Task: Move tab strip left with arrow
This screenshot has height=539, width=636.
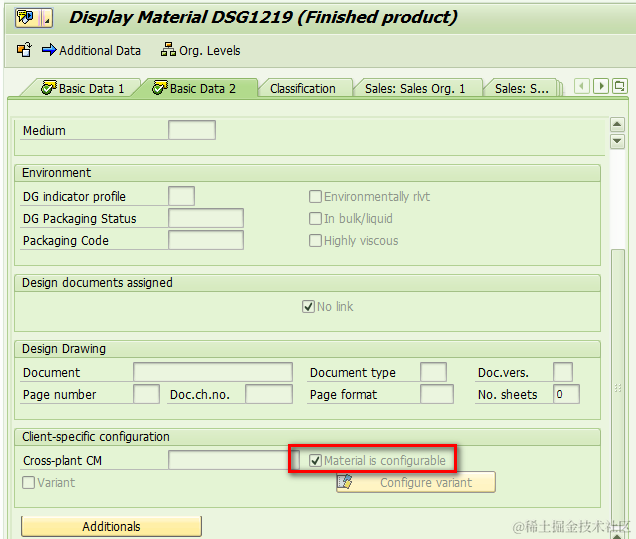Action: (x=582, y=86)
